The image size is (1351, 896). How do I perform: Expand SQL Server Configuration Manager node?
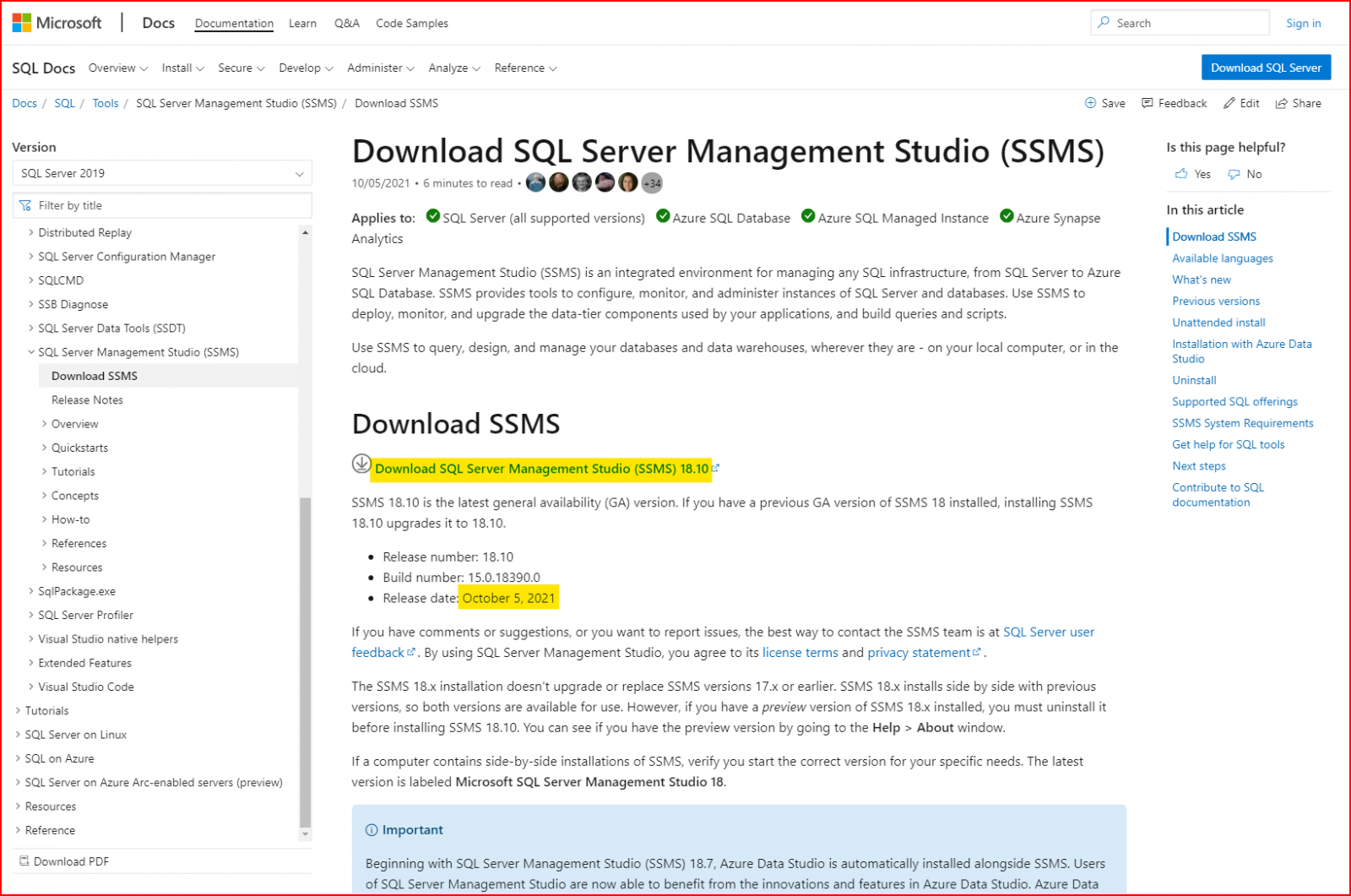coord(31,256)
